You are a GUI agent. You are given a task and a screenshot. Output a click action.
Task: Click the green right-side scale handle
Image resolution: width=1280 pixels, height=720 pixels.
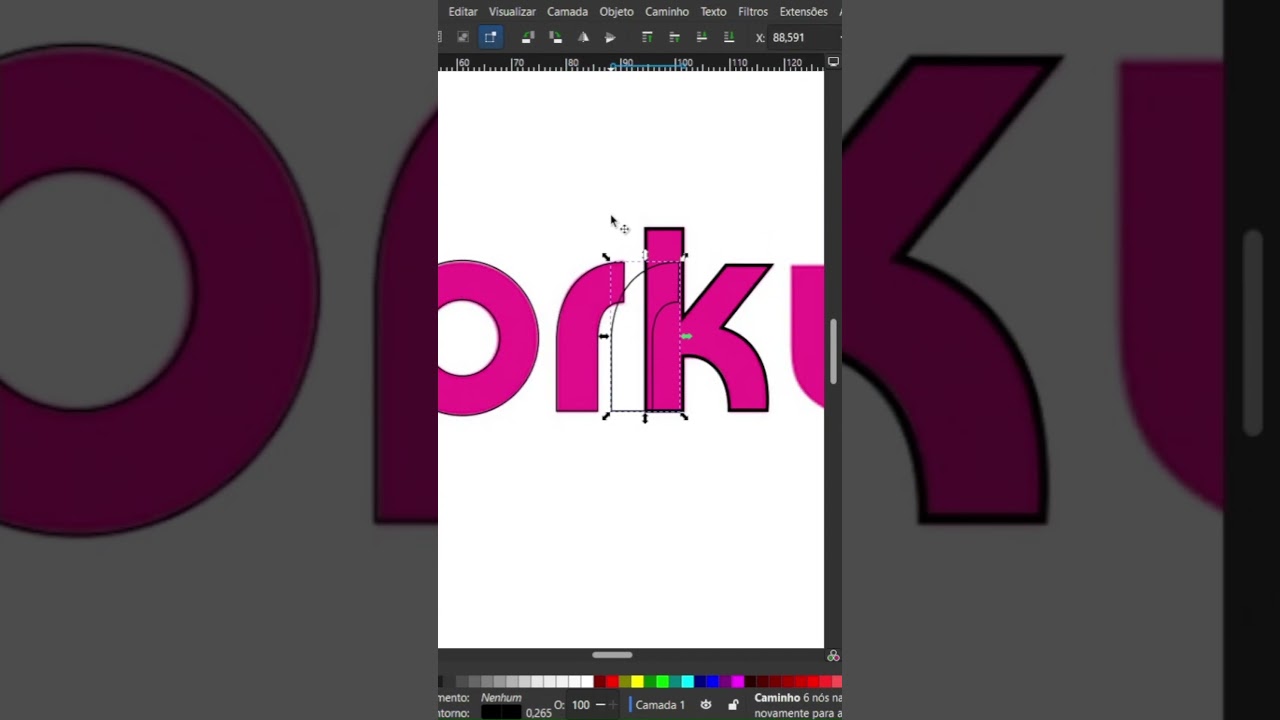pos(686,337)
